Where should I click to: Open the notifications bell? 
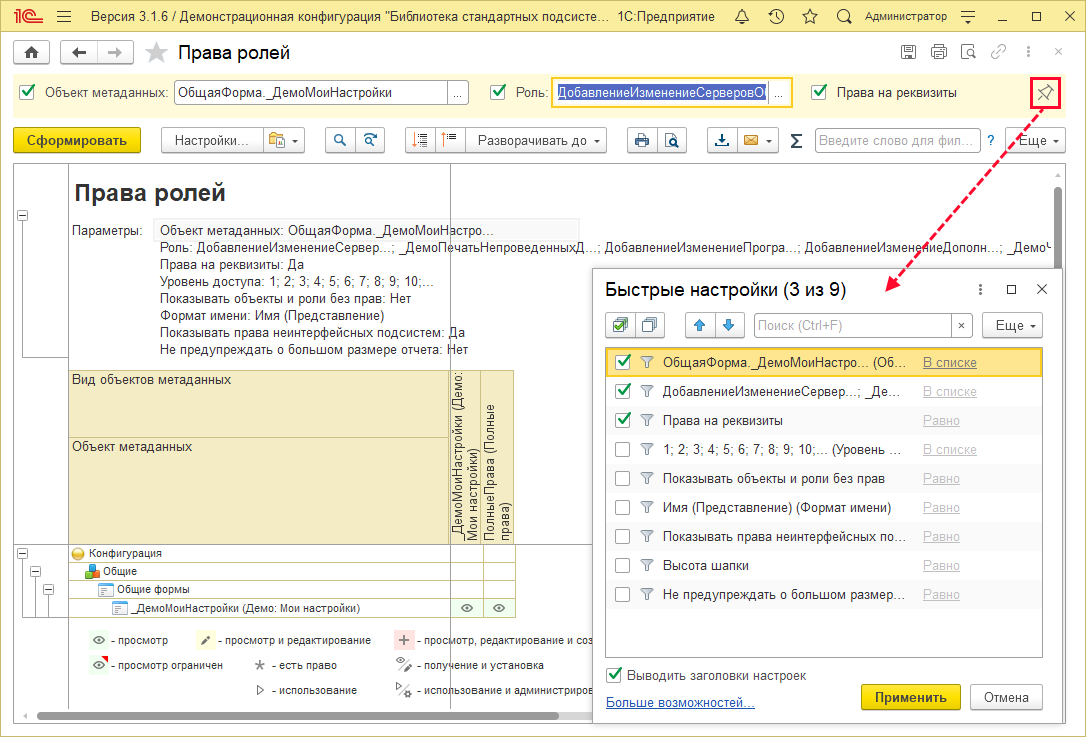click(742, 17)
